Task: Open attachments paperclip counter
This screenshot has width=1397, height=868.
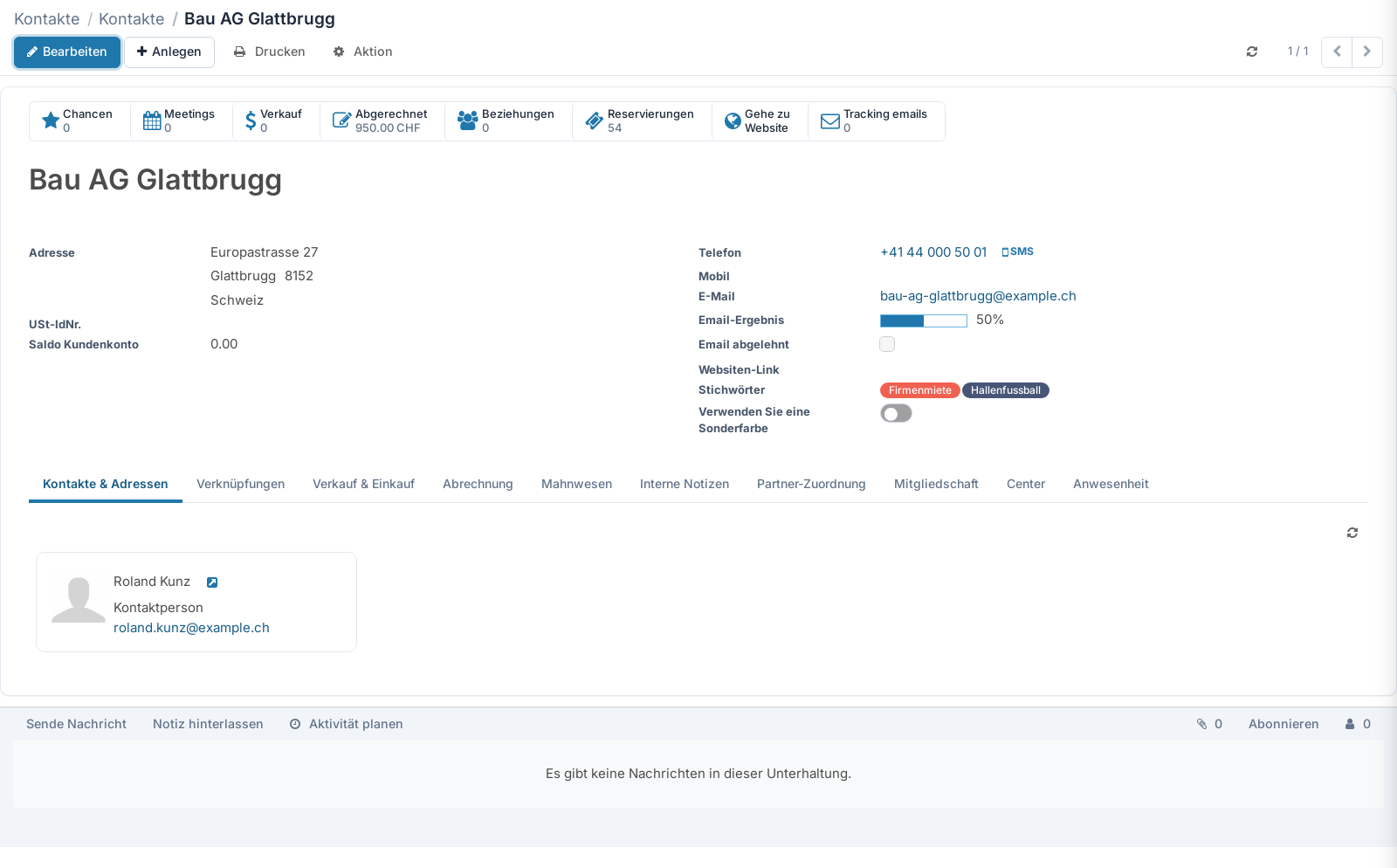Action: (1209, 724)
